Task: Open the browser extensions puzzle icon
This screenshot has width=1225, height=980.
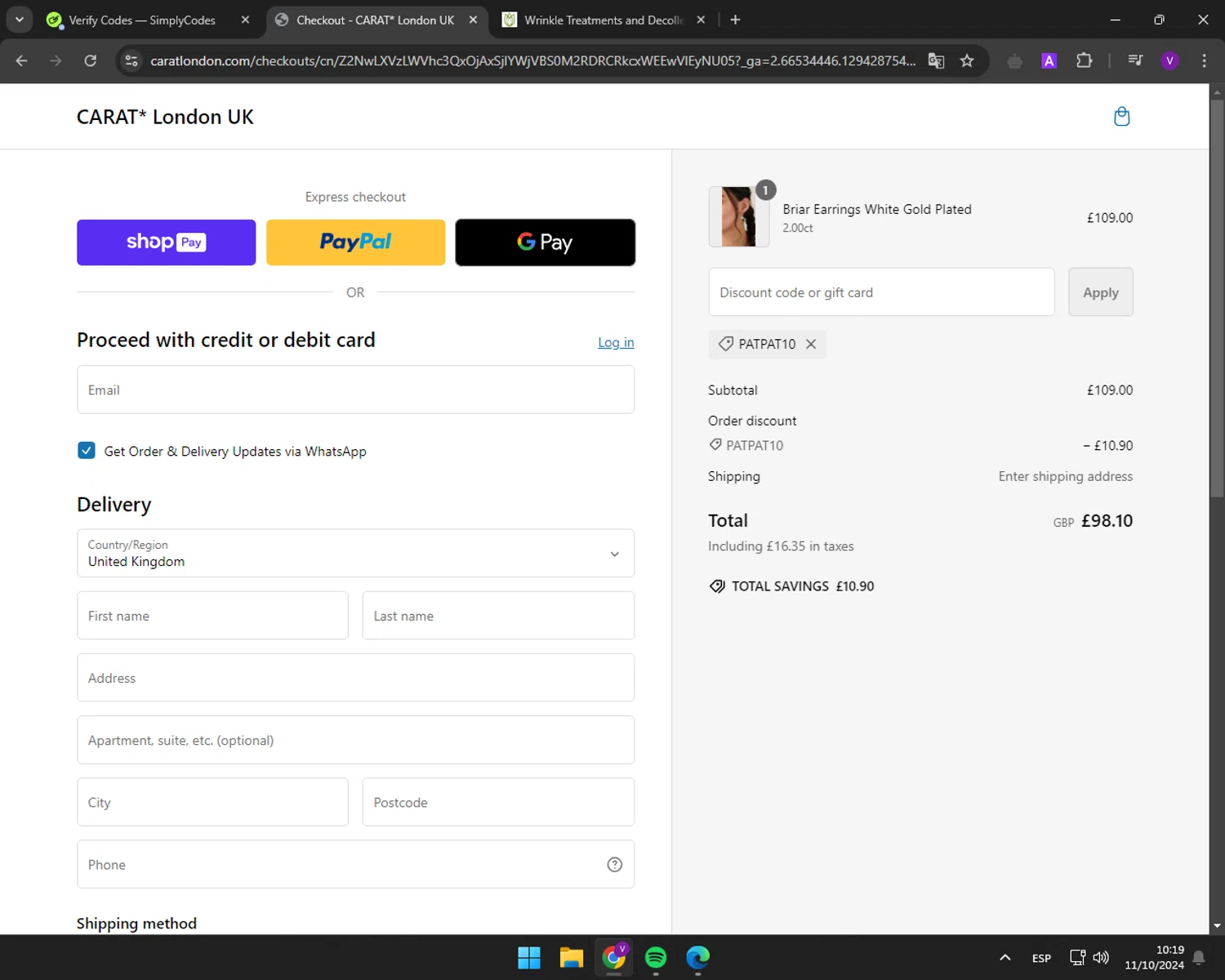Action: point(1084,60)
